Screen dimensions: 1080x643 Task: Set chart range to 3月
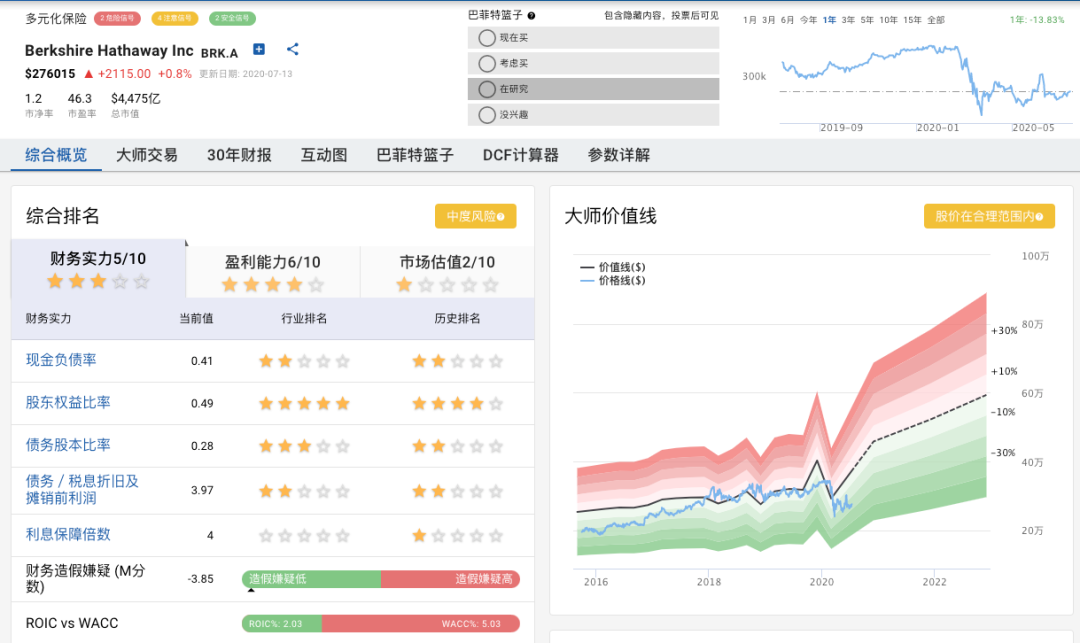coord(769,20)
